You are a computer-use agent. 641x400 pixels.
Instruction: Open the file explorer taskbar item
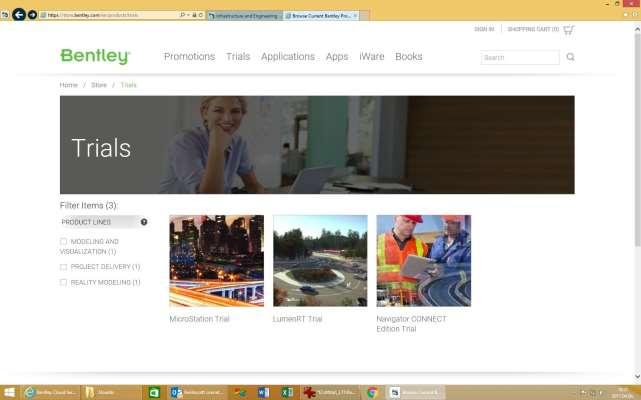[x=110, y=393]
